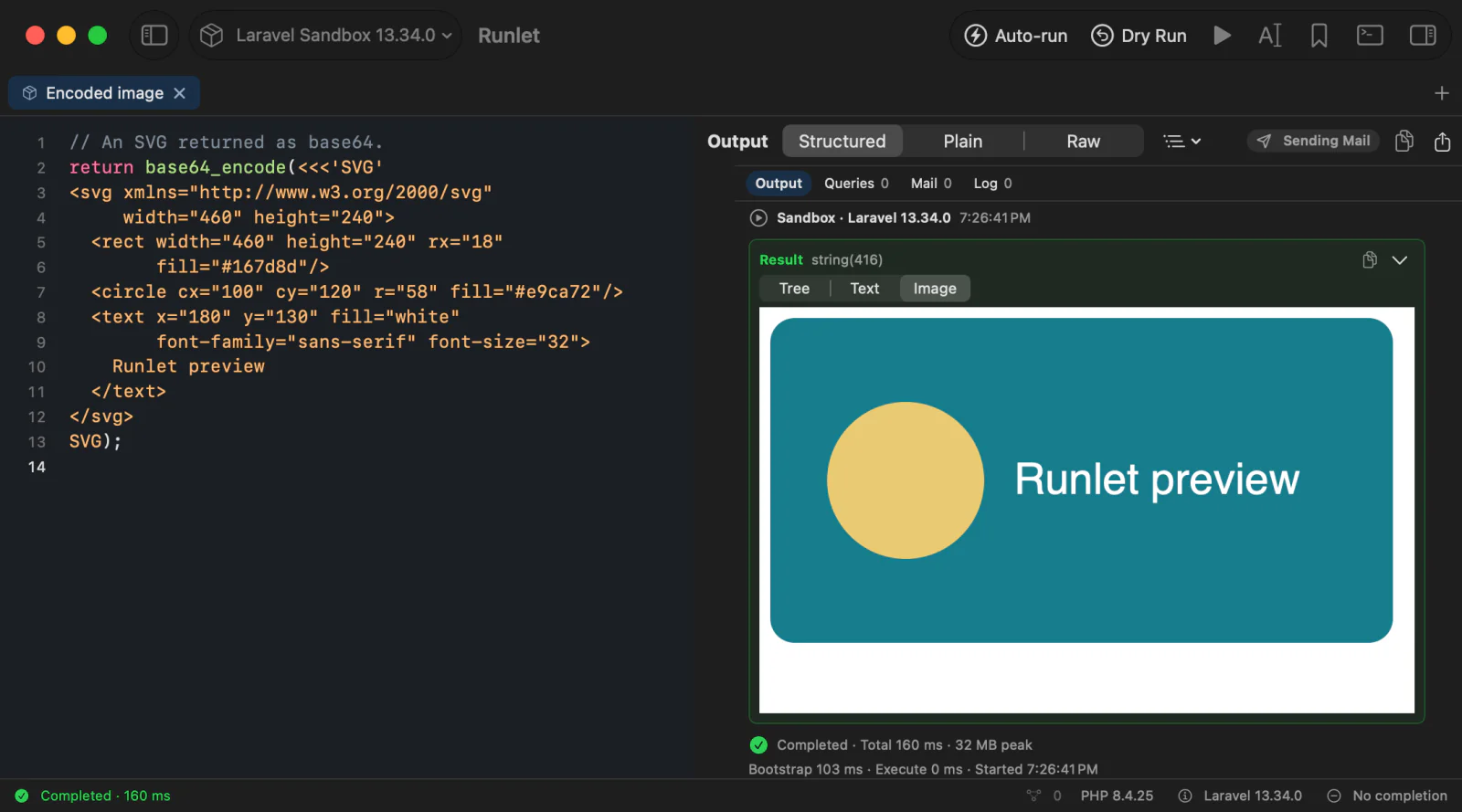Click the Laravel 13.34.0 status bar item
The height and width of the screenshot is (812, 1462).
[x=1240, y=796]
